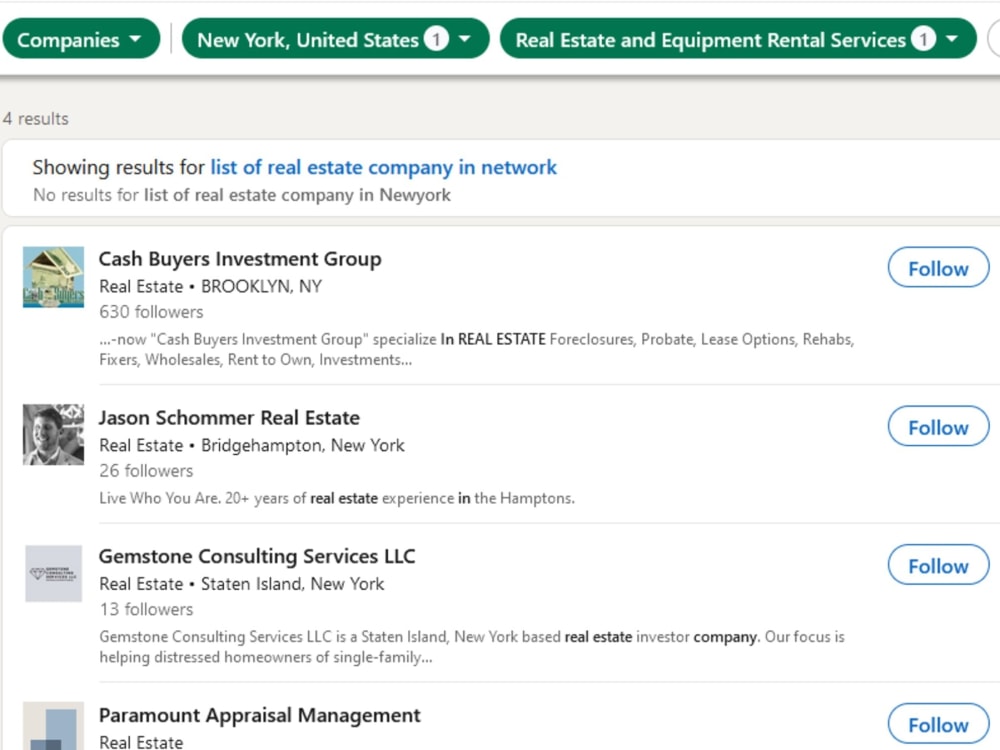1000x750 pixels.
Task: Click the '13 followers' text
Action: 146,609
